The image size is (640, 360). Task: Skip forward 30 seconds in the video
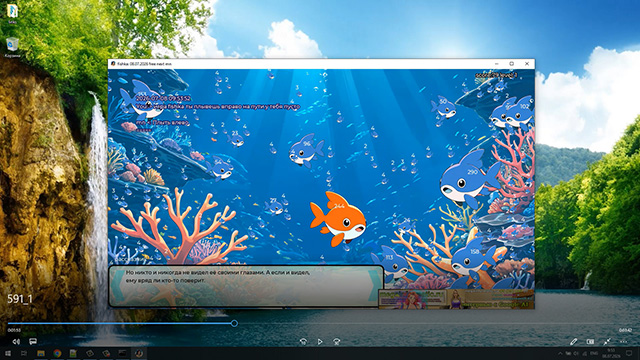pyautogui.click(x=336, y=341)
